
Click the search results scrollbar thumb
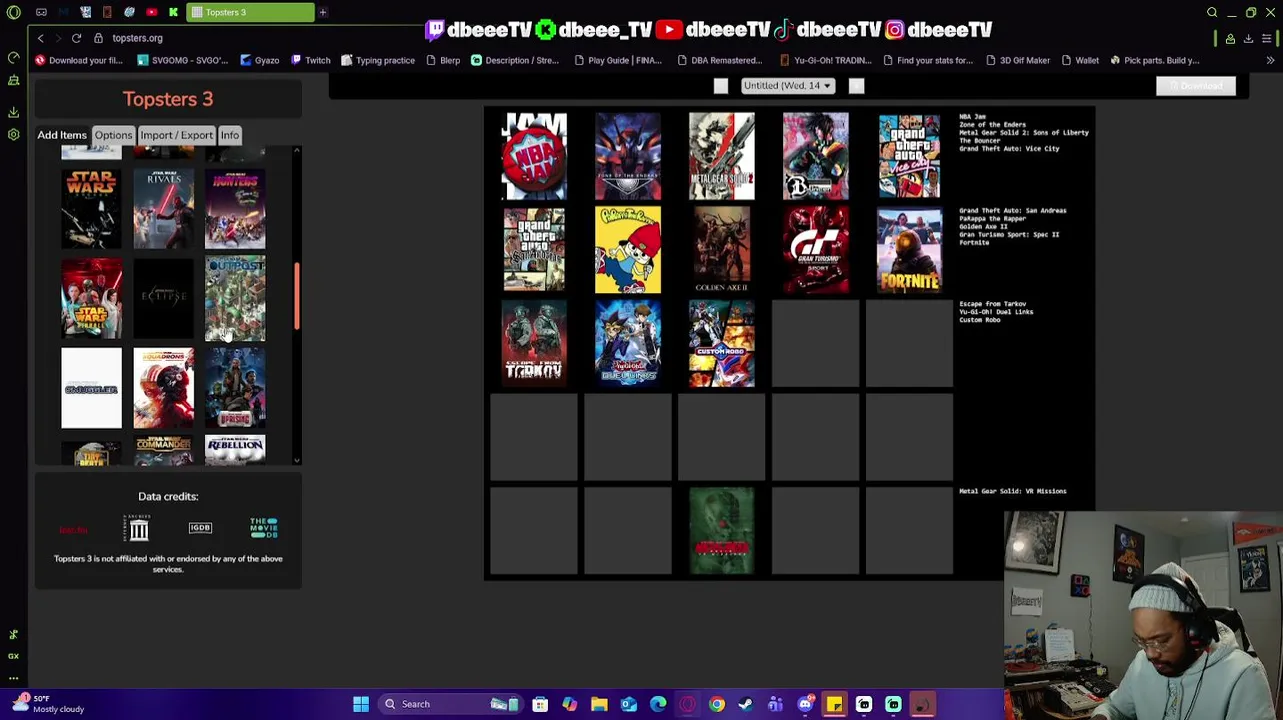click(x=296, y=297)
